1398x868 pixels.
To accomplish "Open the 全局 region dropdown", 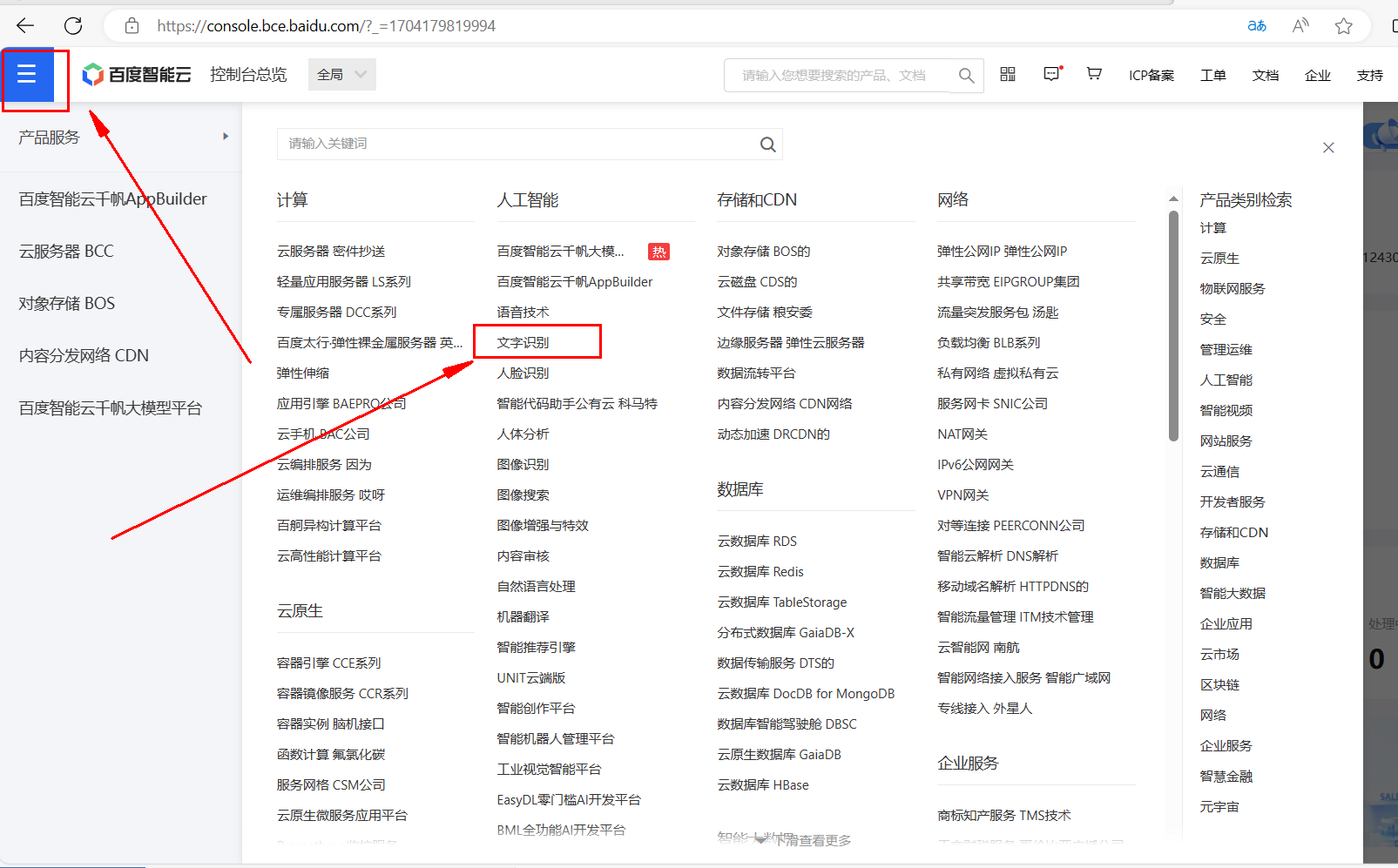I will [x=341, y=75].
